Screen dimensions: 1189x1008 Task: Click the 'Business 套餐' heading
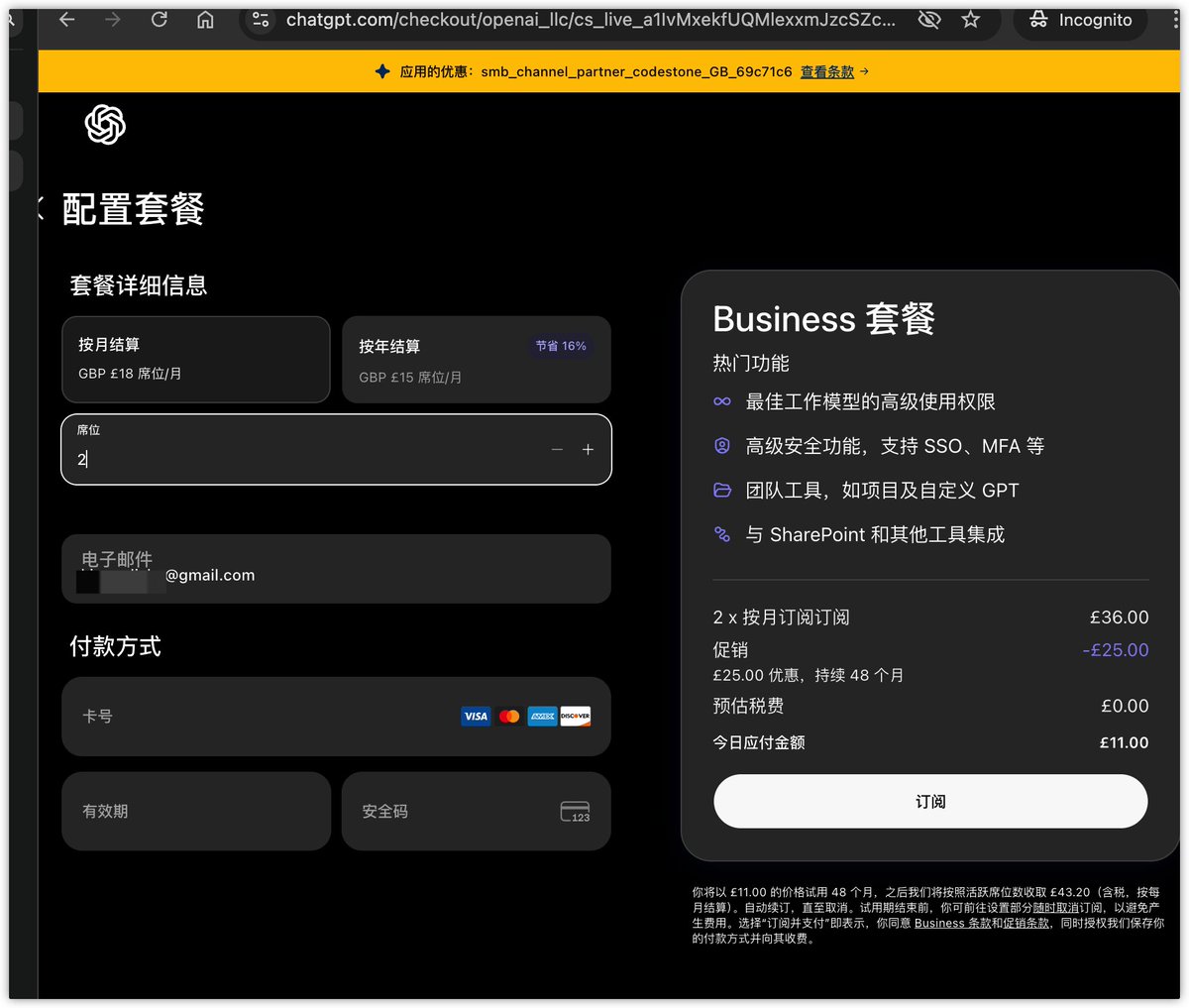(x=824, y=318)
